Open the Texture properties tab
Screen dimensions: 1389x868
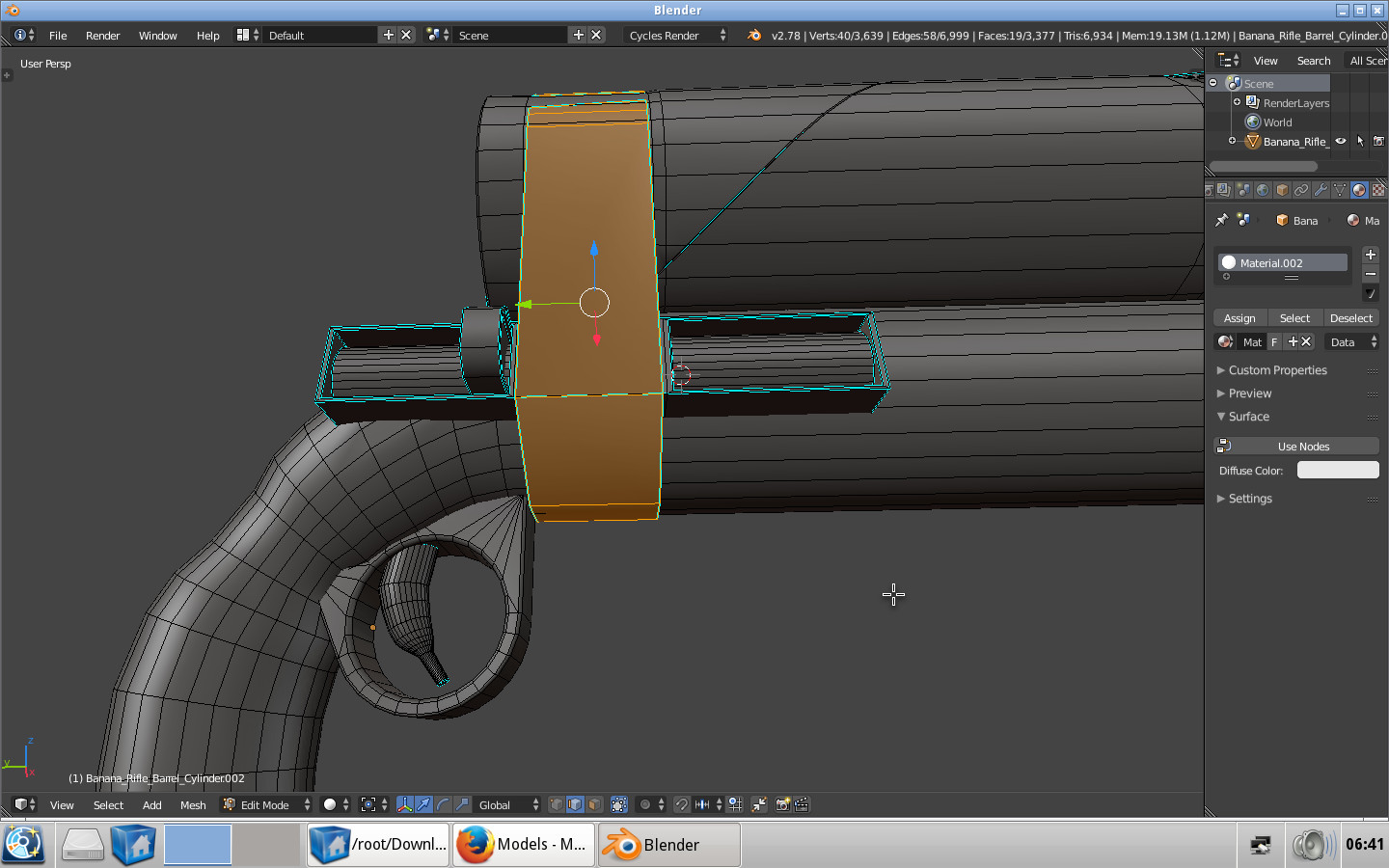coord(1378,190)
